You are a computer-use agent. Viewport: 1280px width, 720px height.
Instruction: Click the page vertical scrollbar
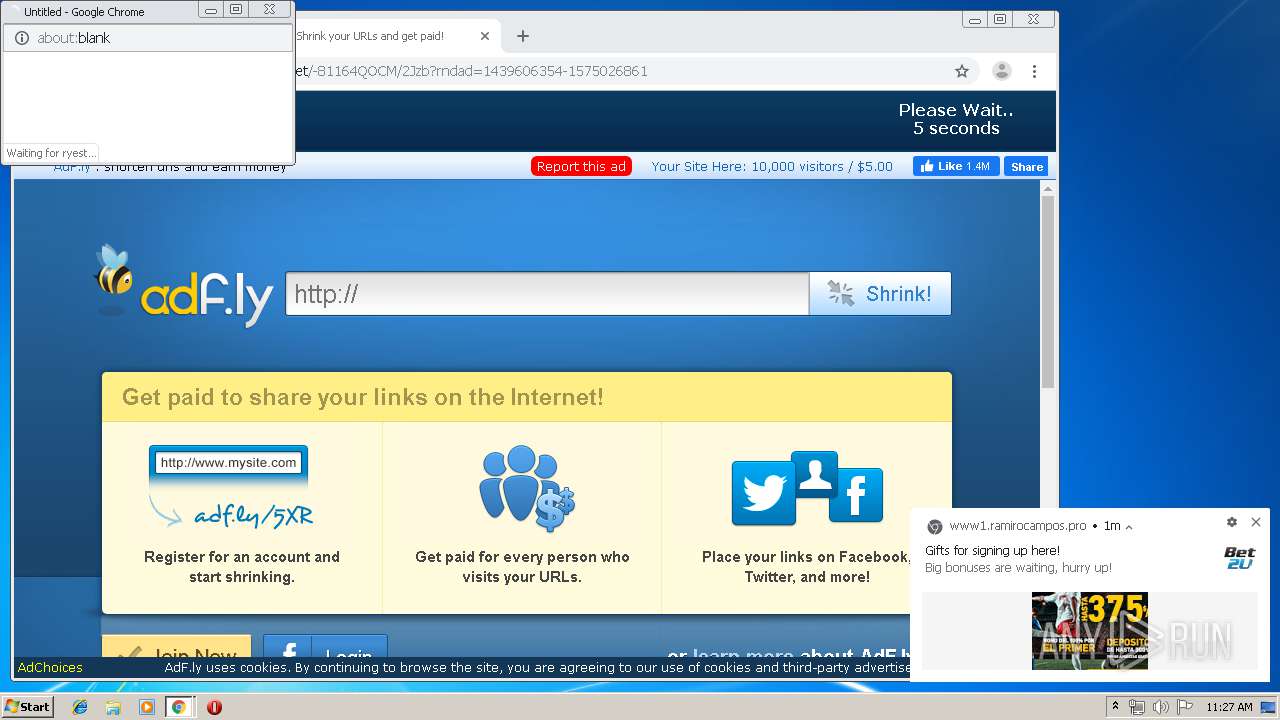coord(1048,292)
